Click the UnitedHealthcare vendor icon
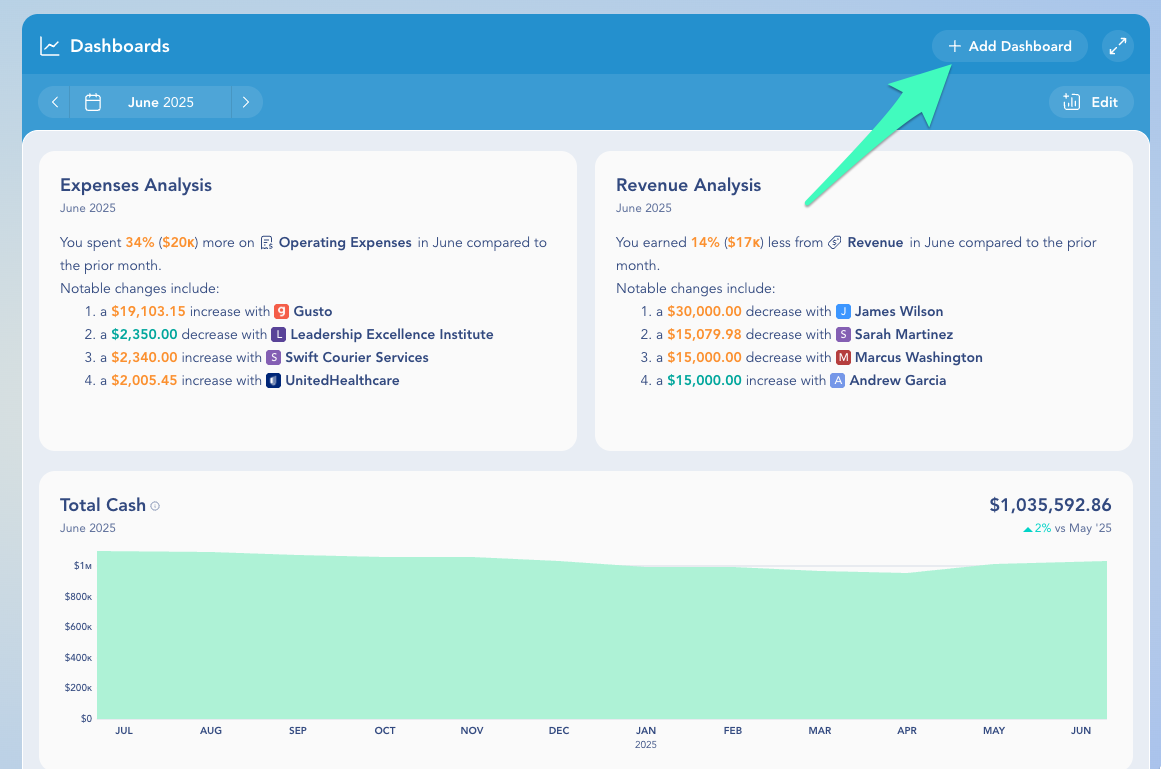1161x769 pixels. click(x=273, y=380)
